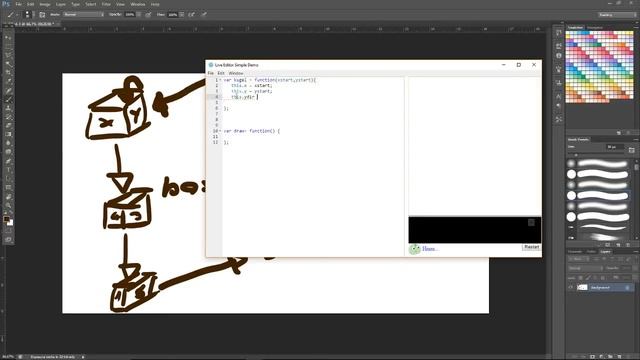Open Photoshop Window menu
Viewport: 640px width, 360px height.
pyautogui.click(x=138, y=4)
